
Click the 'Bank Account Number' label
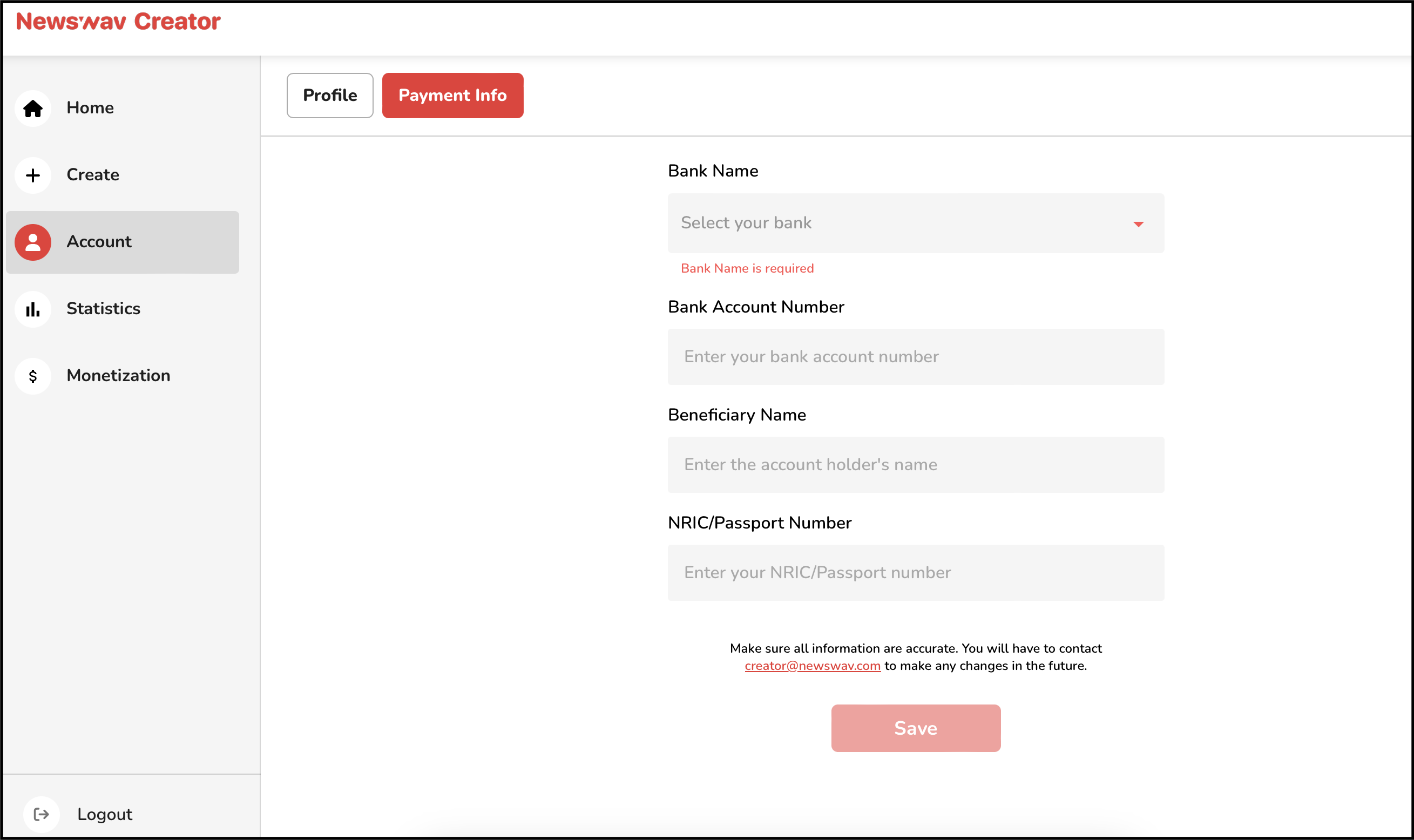[756, 307]
